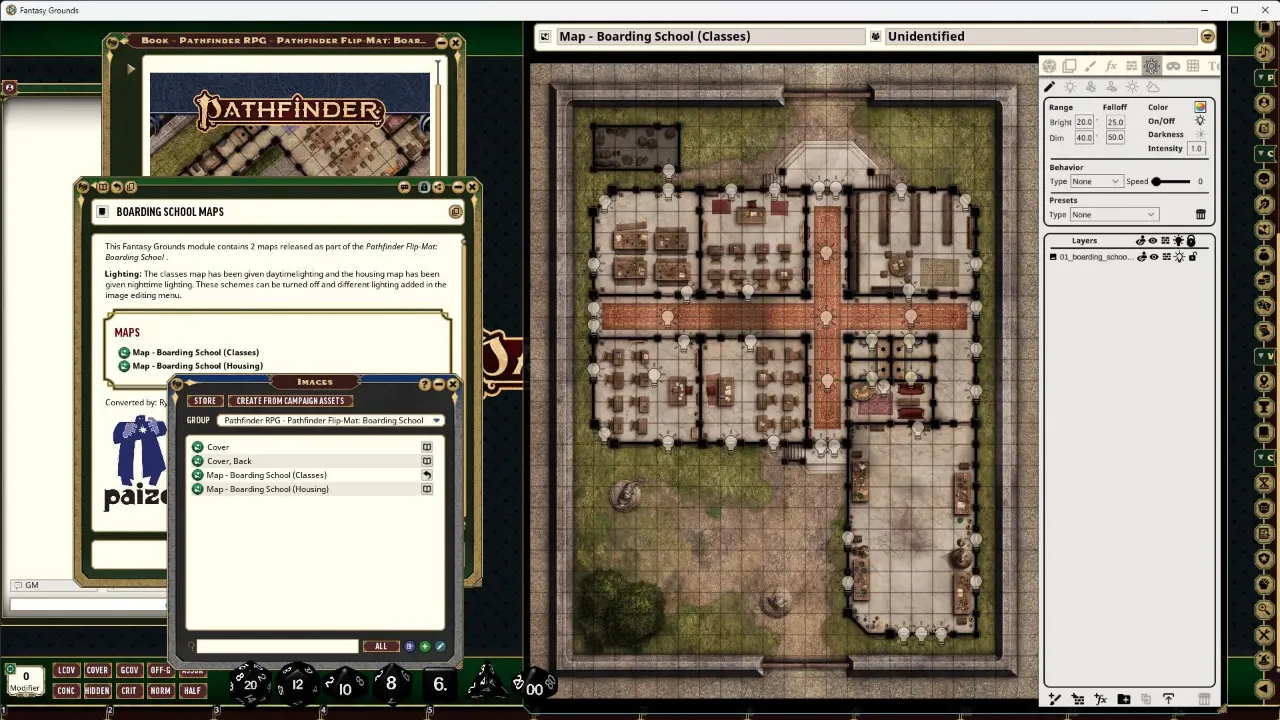Select the layers (stacked squares) toolbar tab
Image resolution: width=1280 pixels, height=720 pixels.
point(1069,66)
